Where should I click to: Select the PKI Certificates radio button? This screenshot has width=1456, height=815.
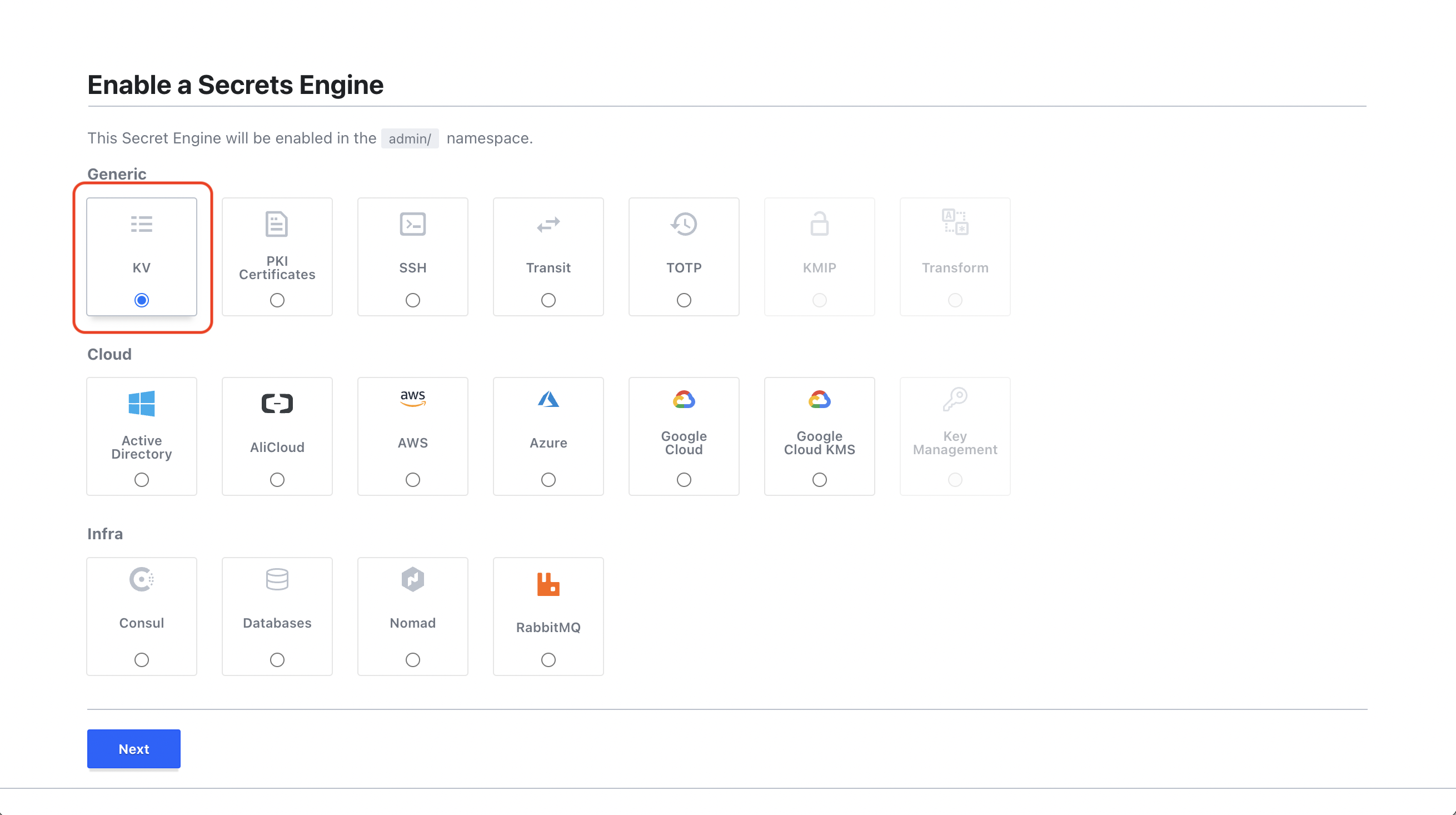[x=277, y=300]
